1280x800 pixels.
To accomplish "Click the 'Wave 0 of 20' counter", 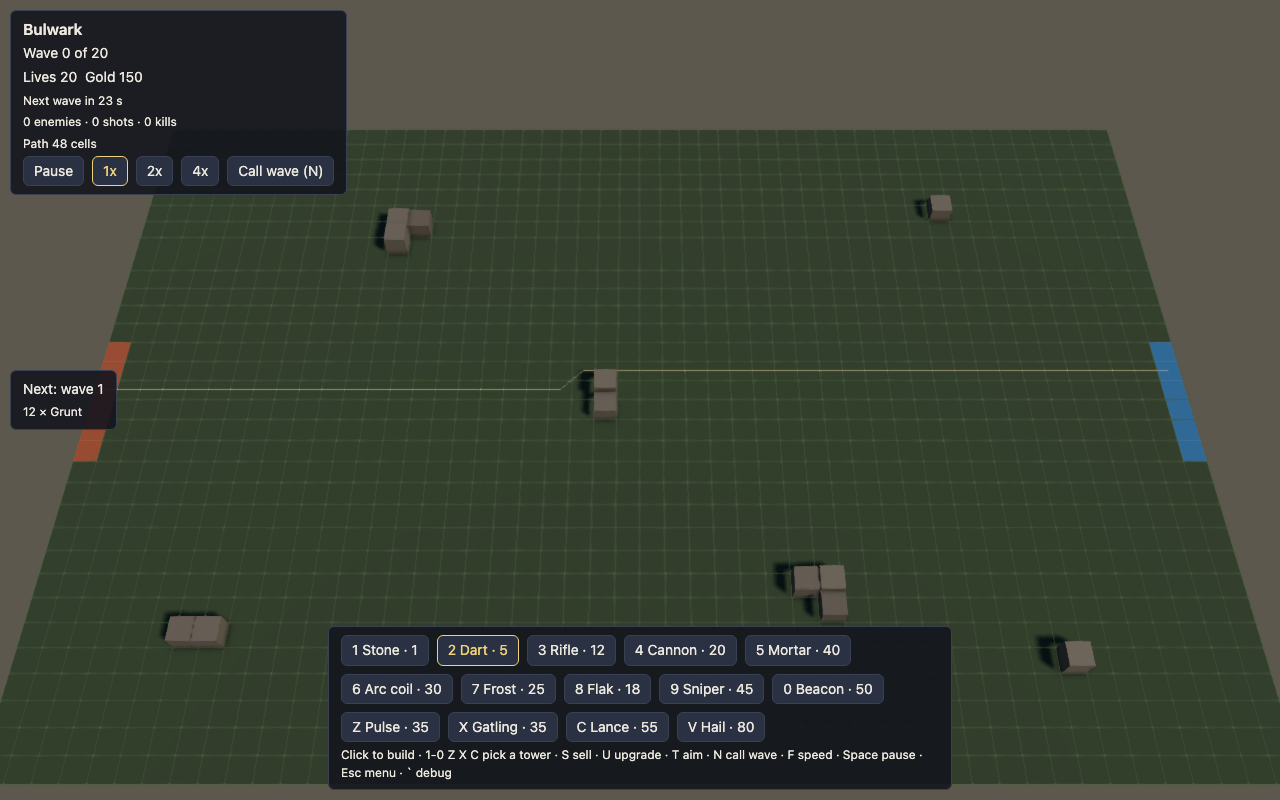I will point(66,53).
